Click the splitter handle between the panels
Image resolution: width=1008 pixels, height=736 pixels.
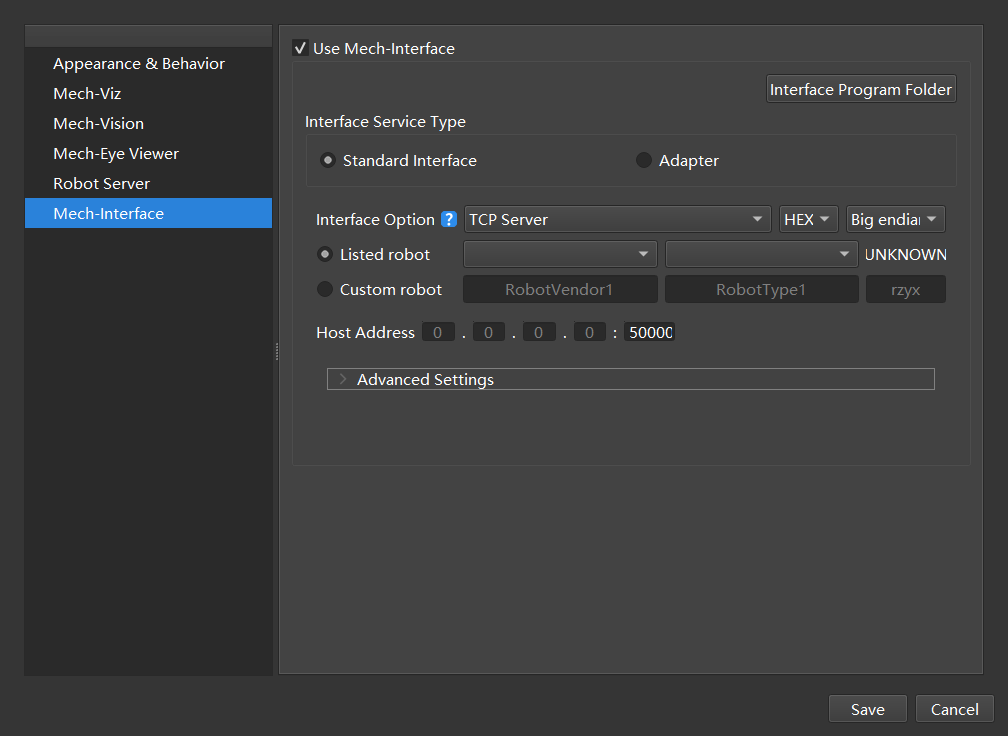tap(276, 351)
